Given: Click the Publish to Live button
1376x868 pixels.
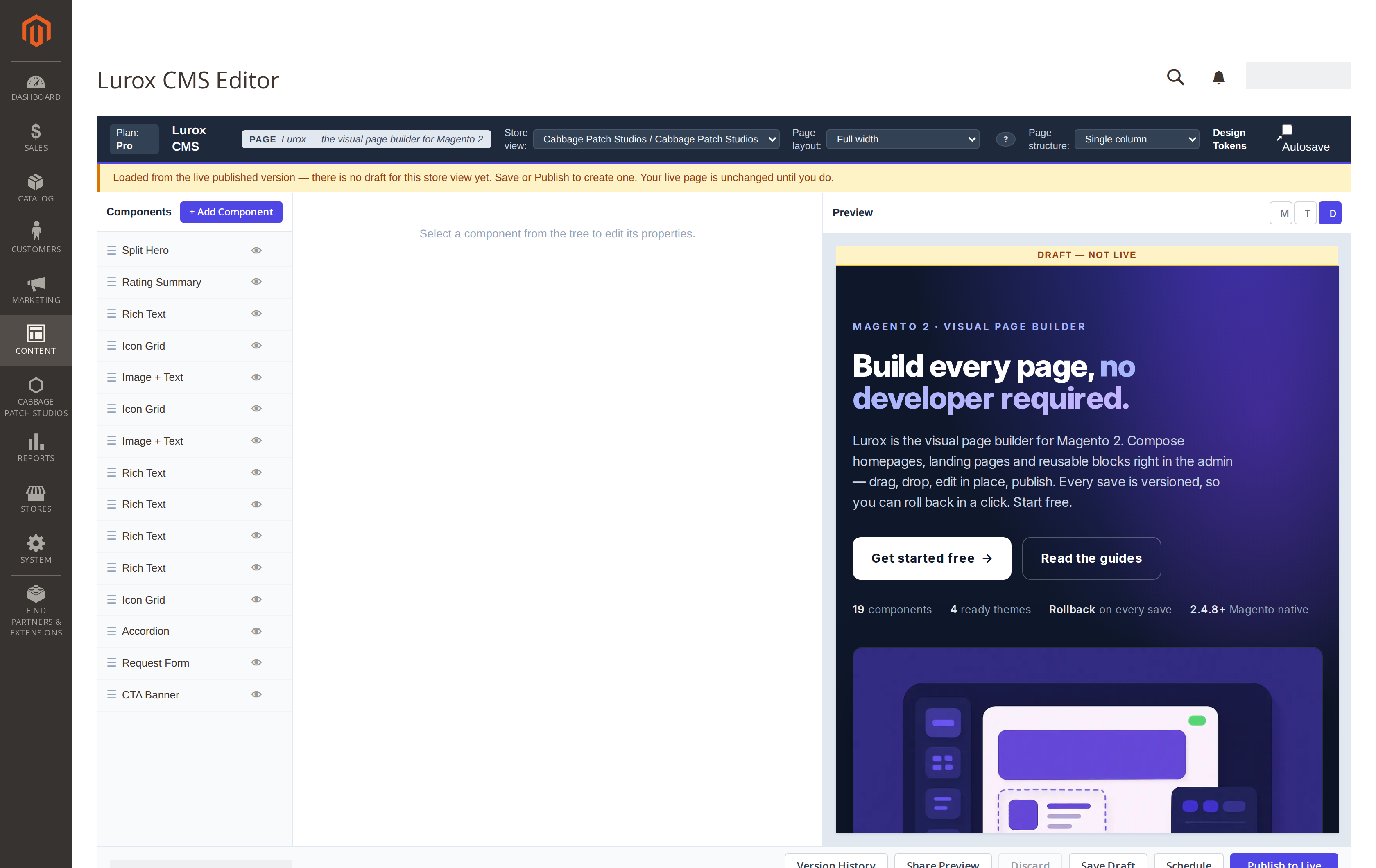Looking at the screenshot, I should [x=1283, y=861].
